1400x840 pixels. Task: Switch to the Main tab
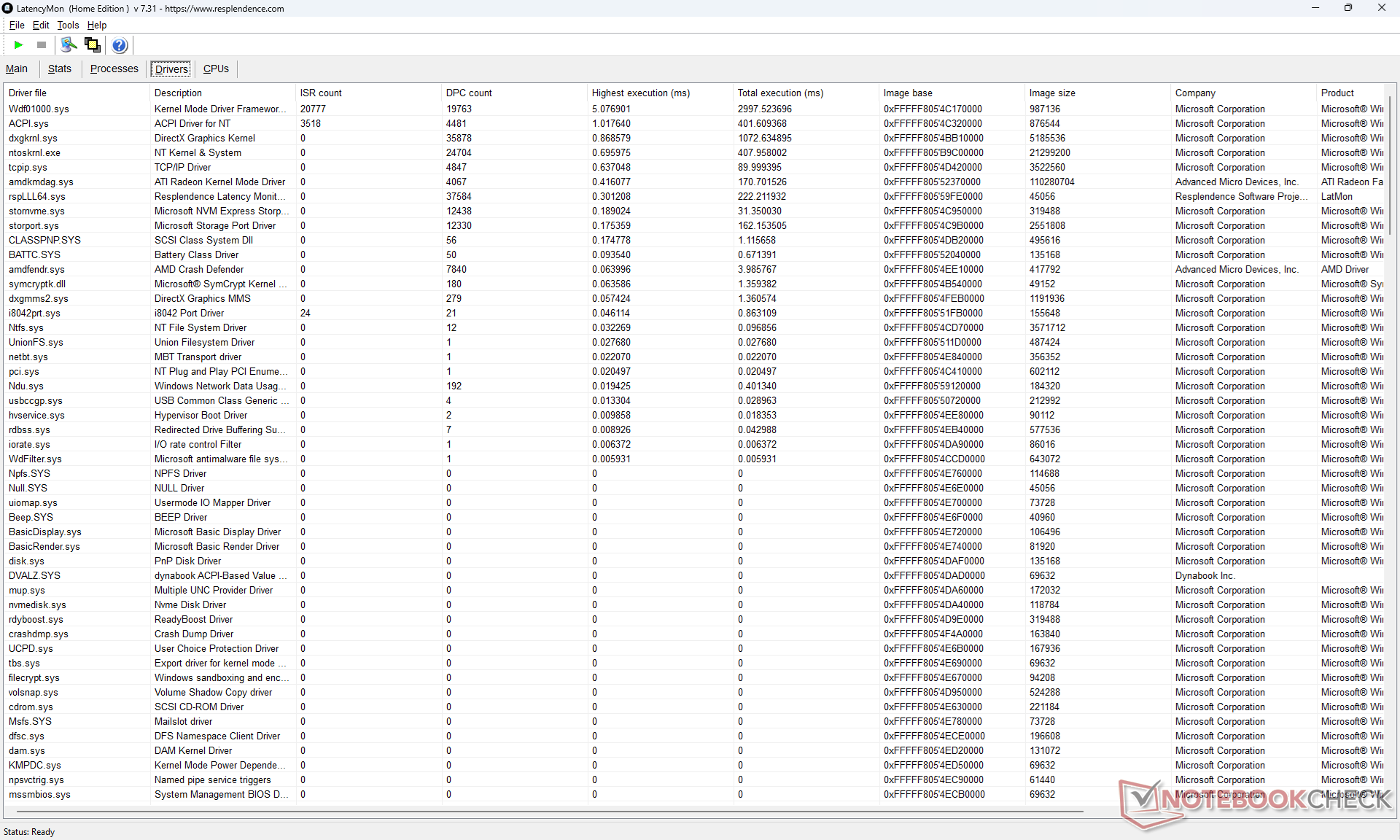click(17, 69)
